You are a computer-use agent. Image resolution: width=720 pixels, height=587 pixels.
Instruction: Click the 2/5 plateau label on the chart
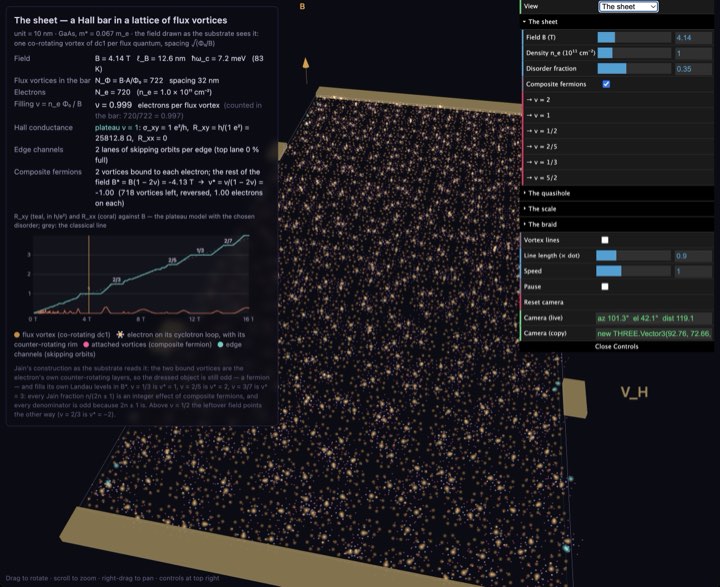[172, 260]
